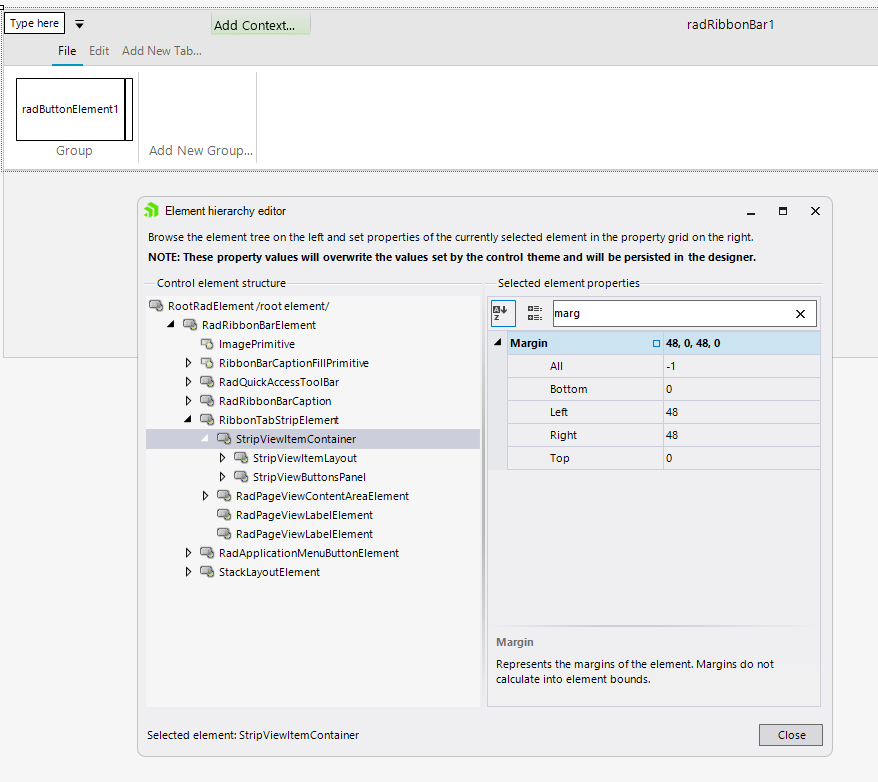Click the property search input field

pos(670,314)
